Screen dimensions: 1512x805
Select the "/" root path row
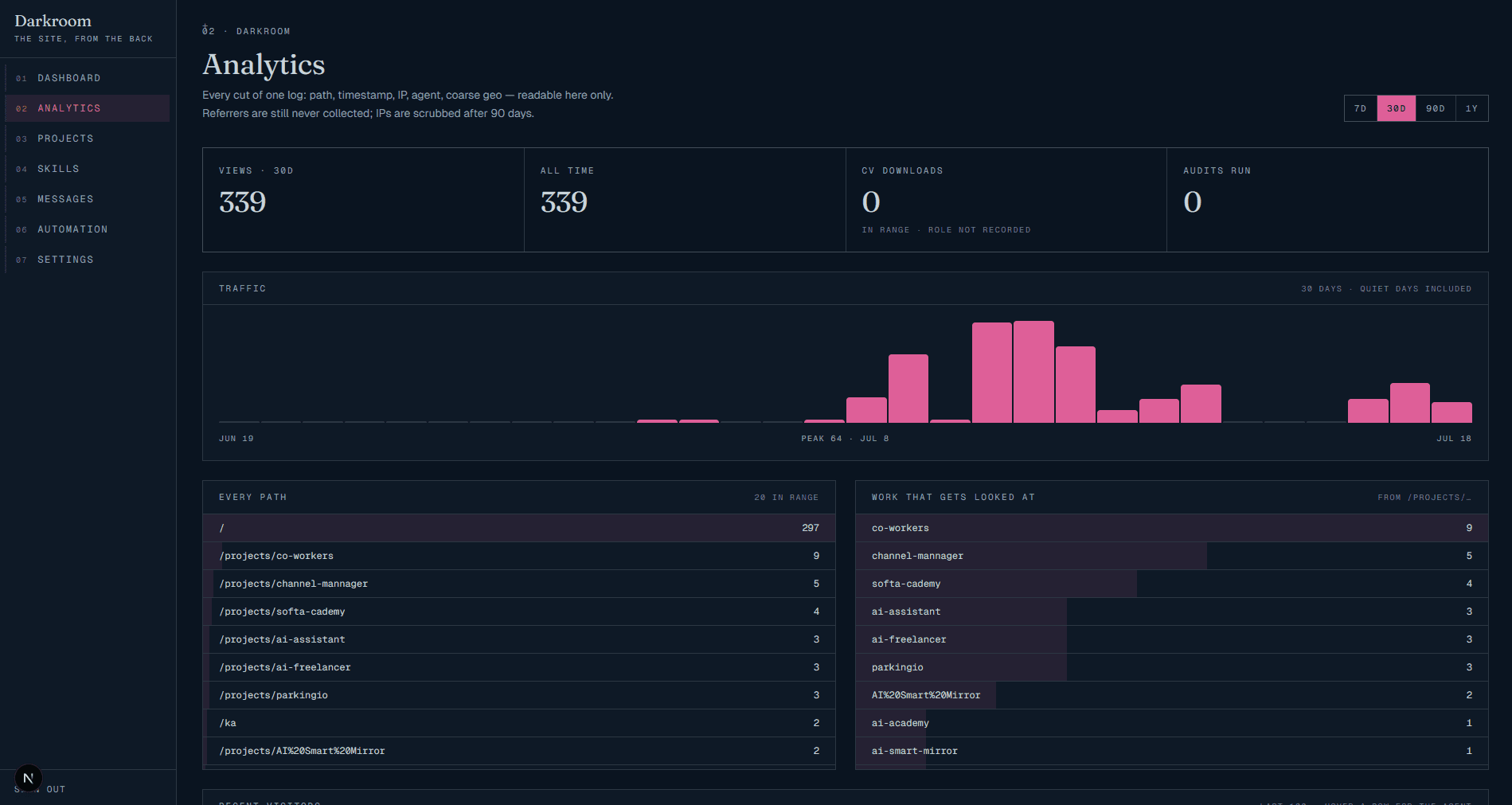pos(519,528)
